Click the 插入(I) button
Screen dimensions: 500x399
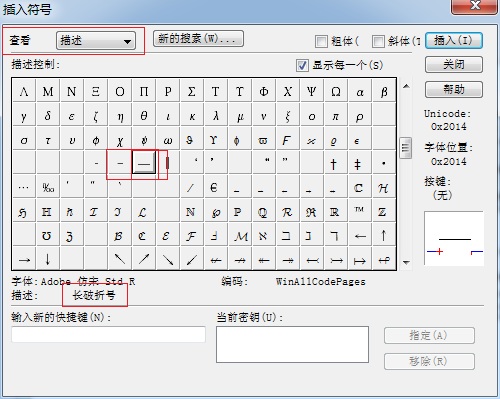pos(454,41)
